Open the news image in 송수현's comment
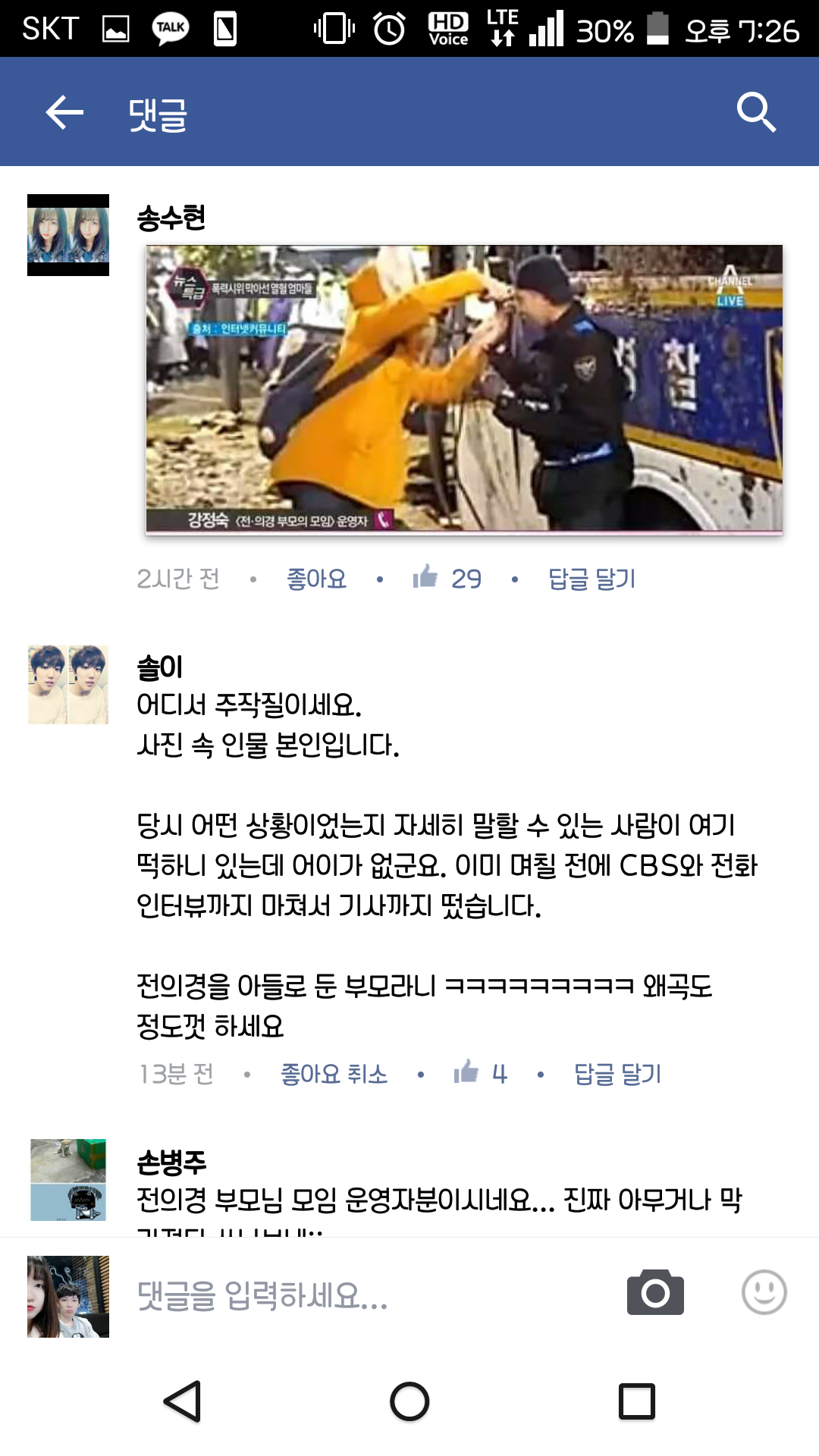This screenshot has height=1456, width=819. [464, 390]
